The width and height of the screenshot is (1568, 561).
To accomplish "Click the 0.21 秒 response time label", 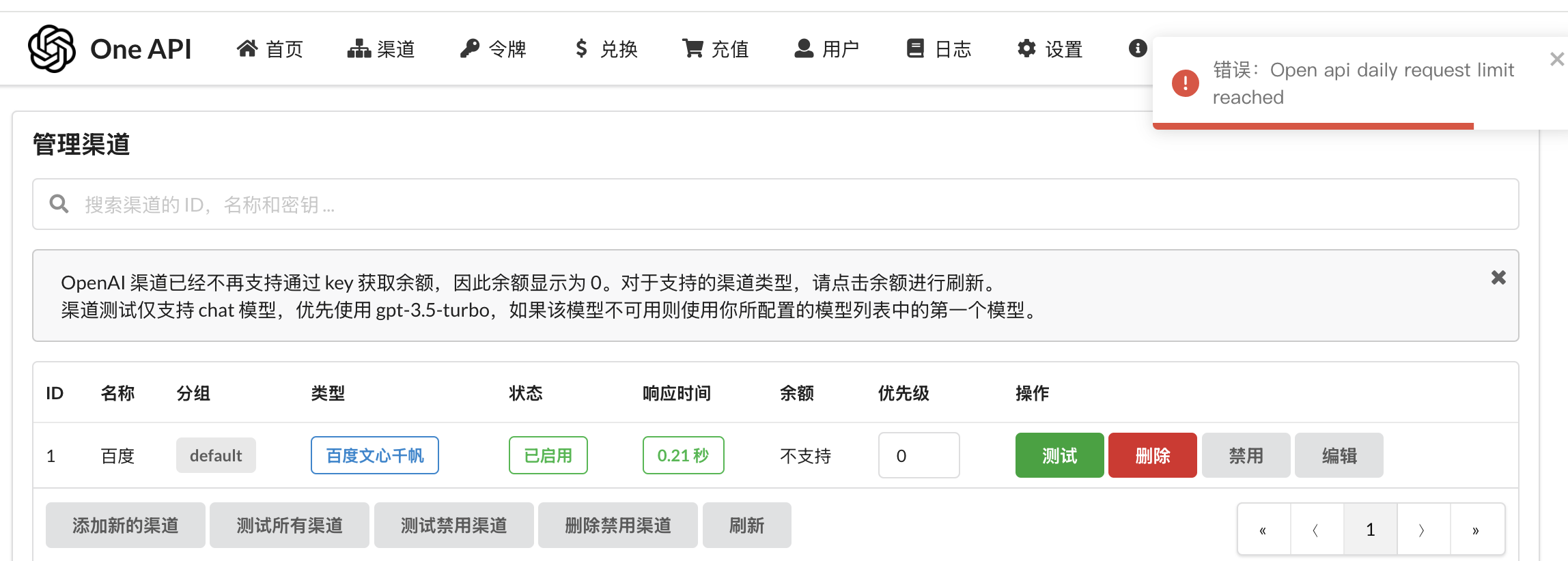I will point(683,455).
